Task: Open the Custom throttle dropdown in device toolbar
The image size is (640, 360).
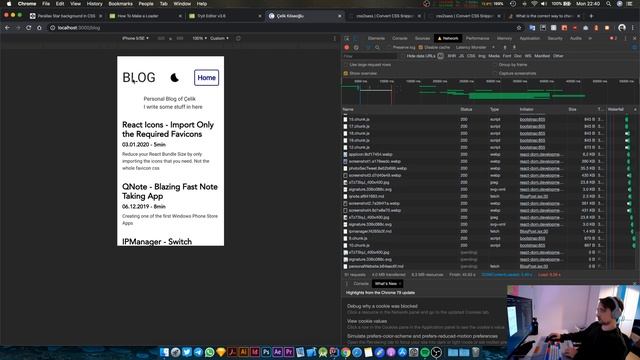Action: pos(219,38)
